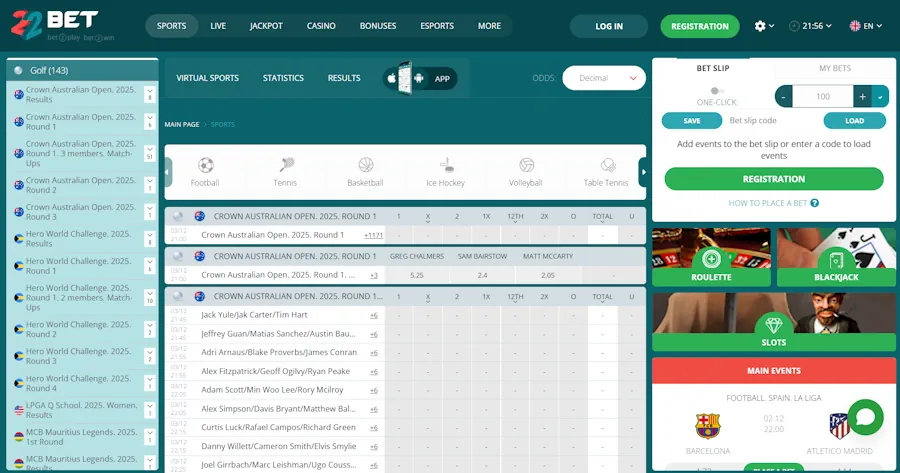Expand Crown Australian Open 2025 Round 2
The height and width of the screenshot is (473, 900).
pyautogui.click(x=150, y=185)
